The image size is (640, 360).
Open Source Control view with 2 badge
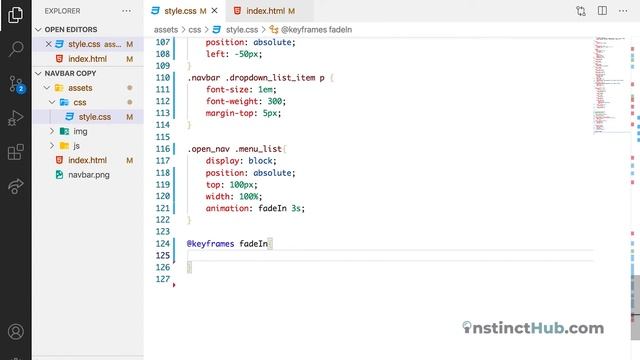click(x=16, y=84)
